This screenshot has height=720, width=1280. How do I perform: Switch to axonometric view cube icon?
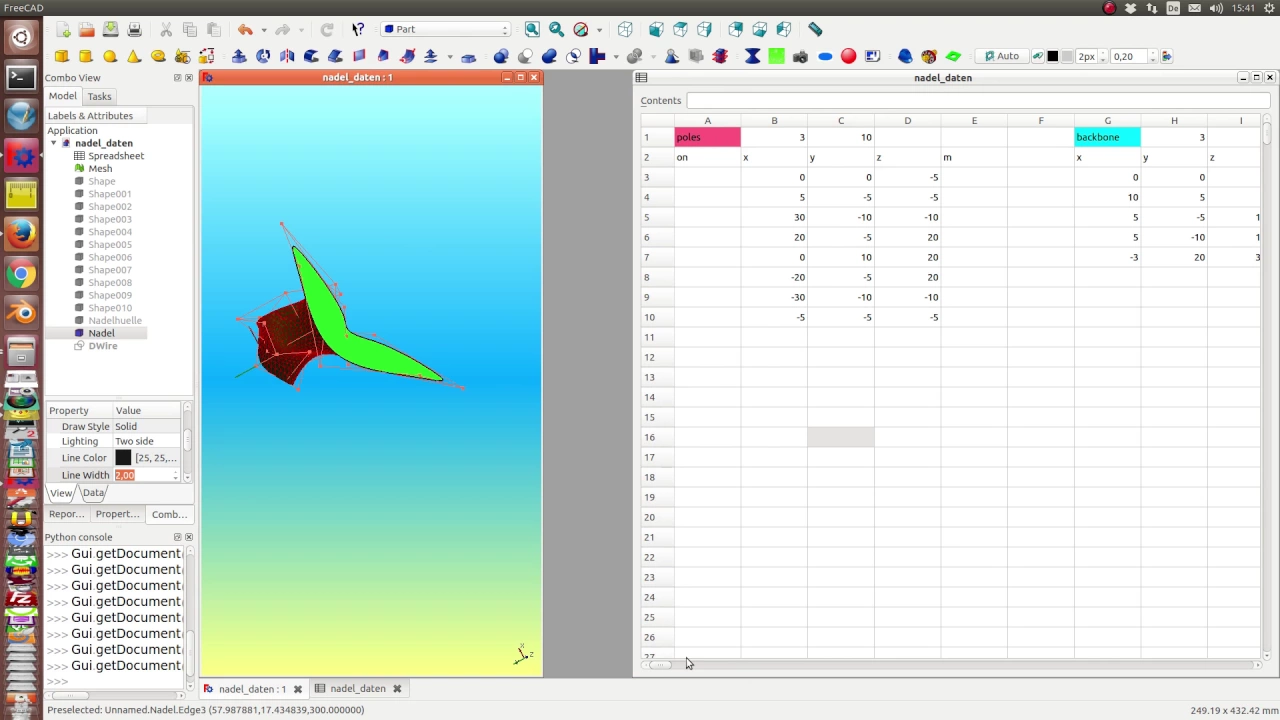[625, 30]
